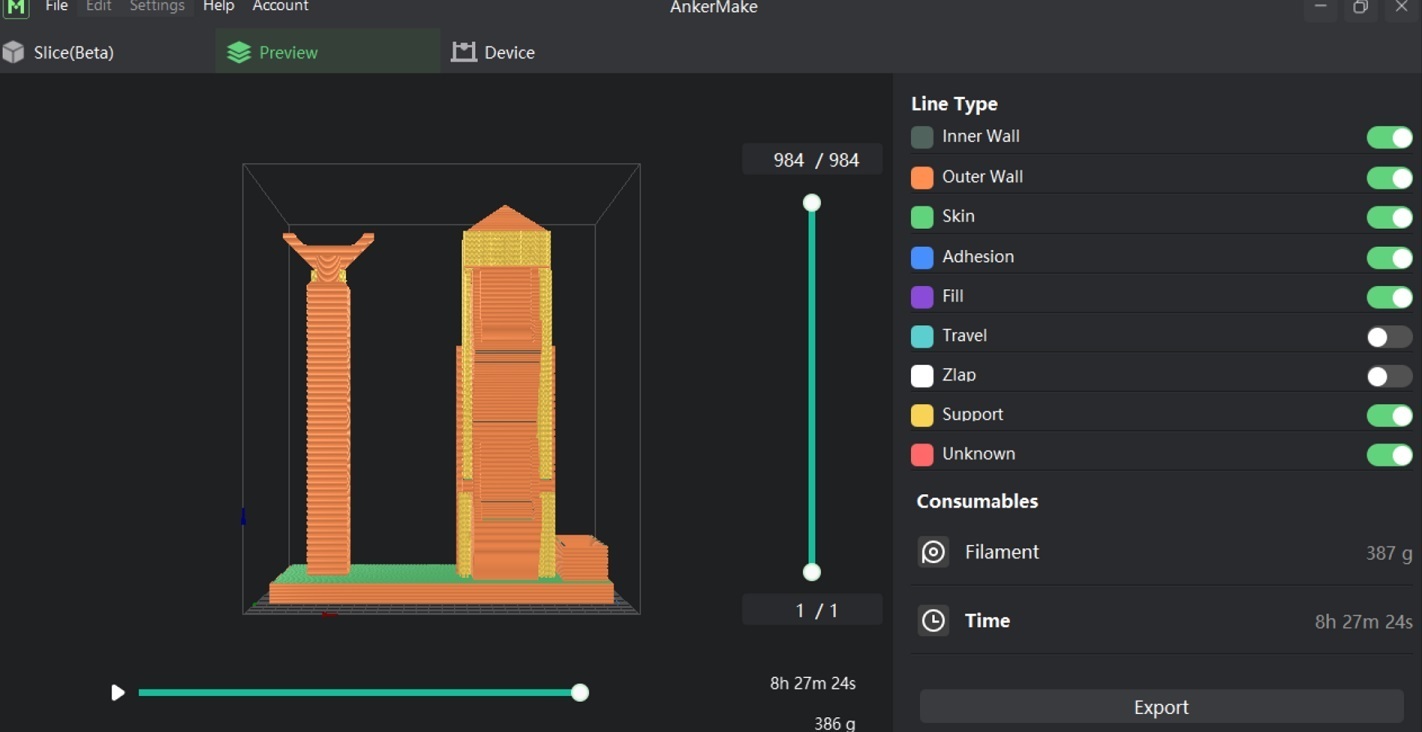Open the Help menu
Image resolution: width=1422 pixels, height=732 pixels.
(x=218, y=7)
